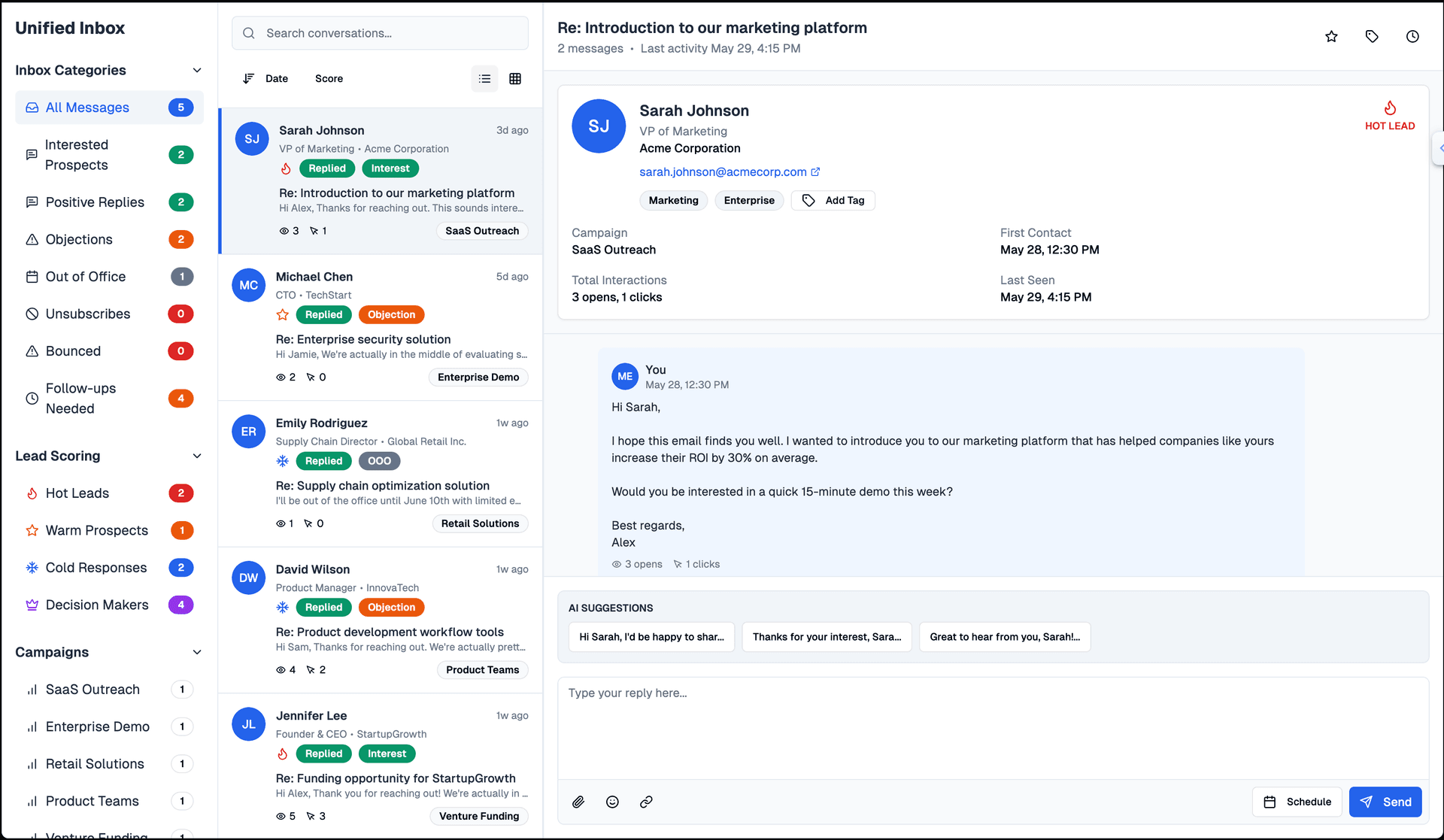Attach a file with the paperclip icon
The height and width of the screenshot is (840, 1444).
tap(578, 802)
